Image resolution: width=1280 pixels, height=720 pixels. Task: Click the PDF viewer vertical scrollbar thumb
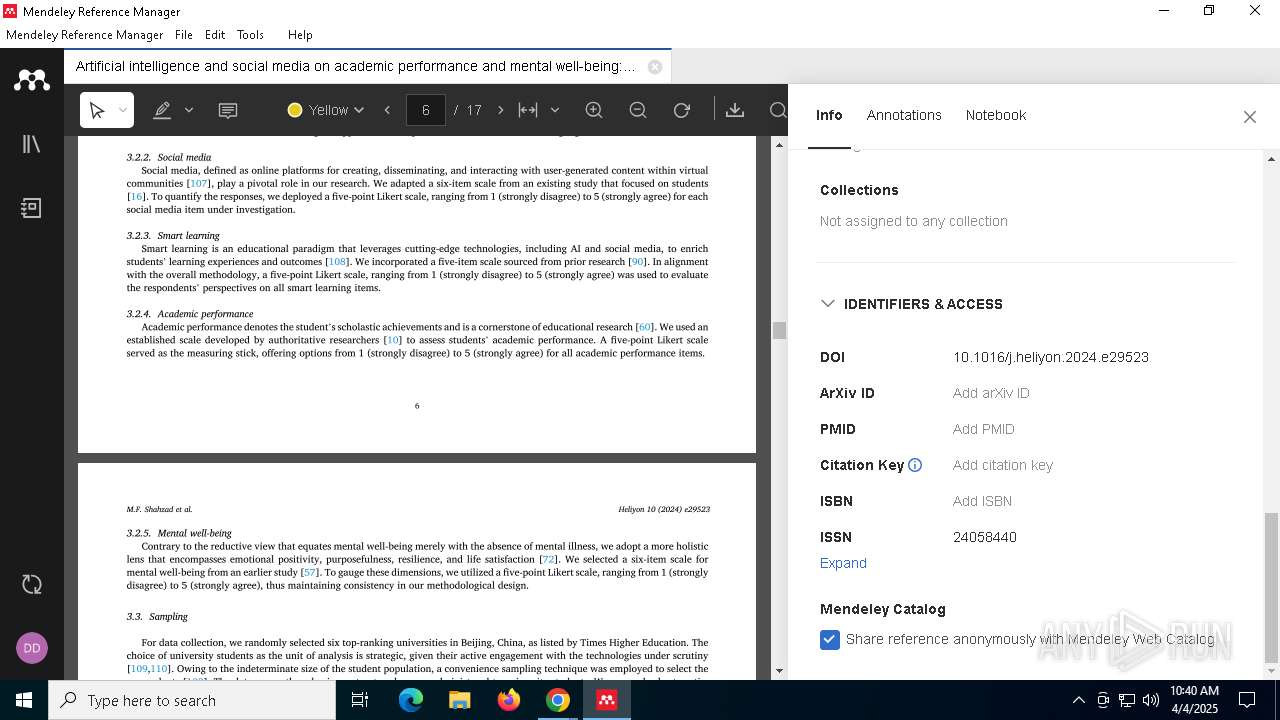click(x=780, y=330)
